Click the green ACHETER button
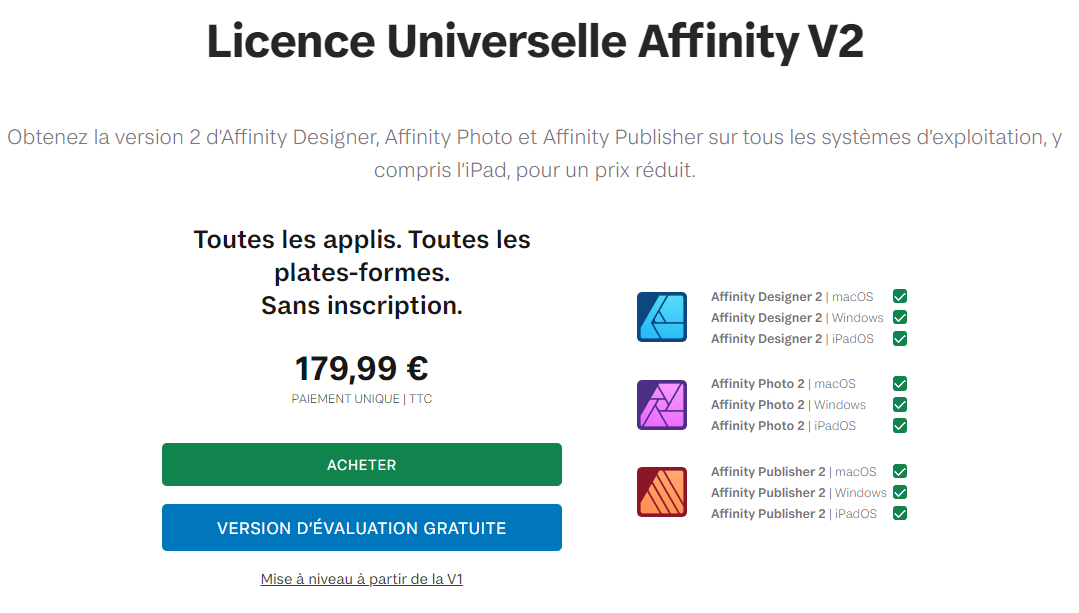Viewport: 1079px width, 613px height. [361, 464]
